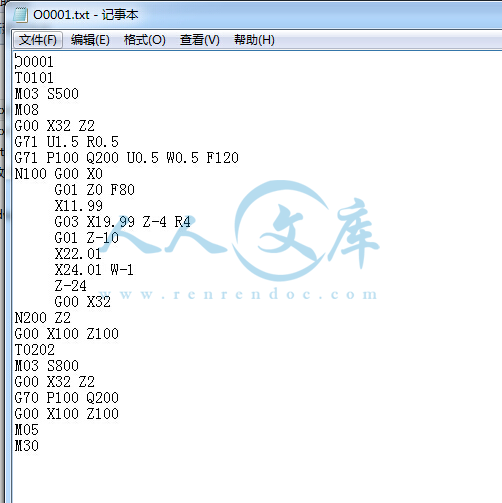Click the G03 X19.99 Z-4 R4 line

tap(122, 222)
